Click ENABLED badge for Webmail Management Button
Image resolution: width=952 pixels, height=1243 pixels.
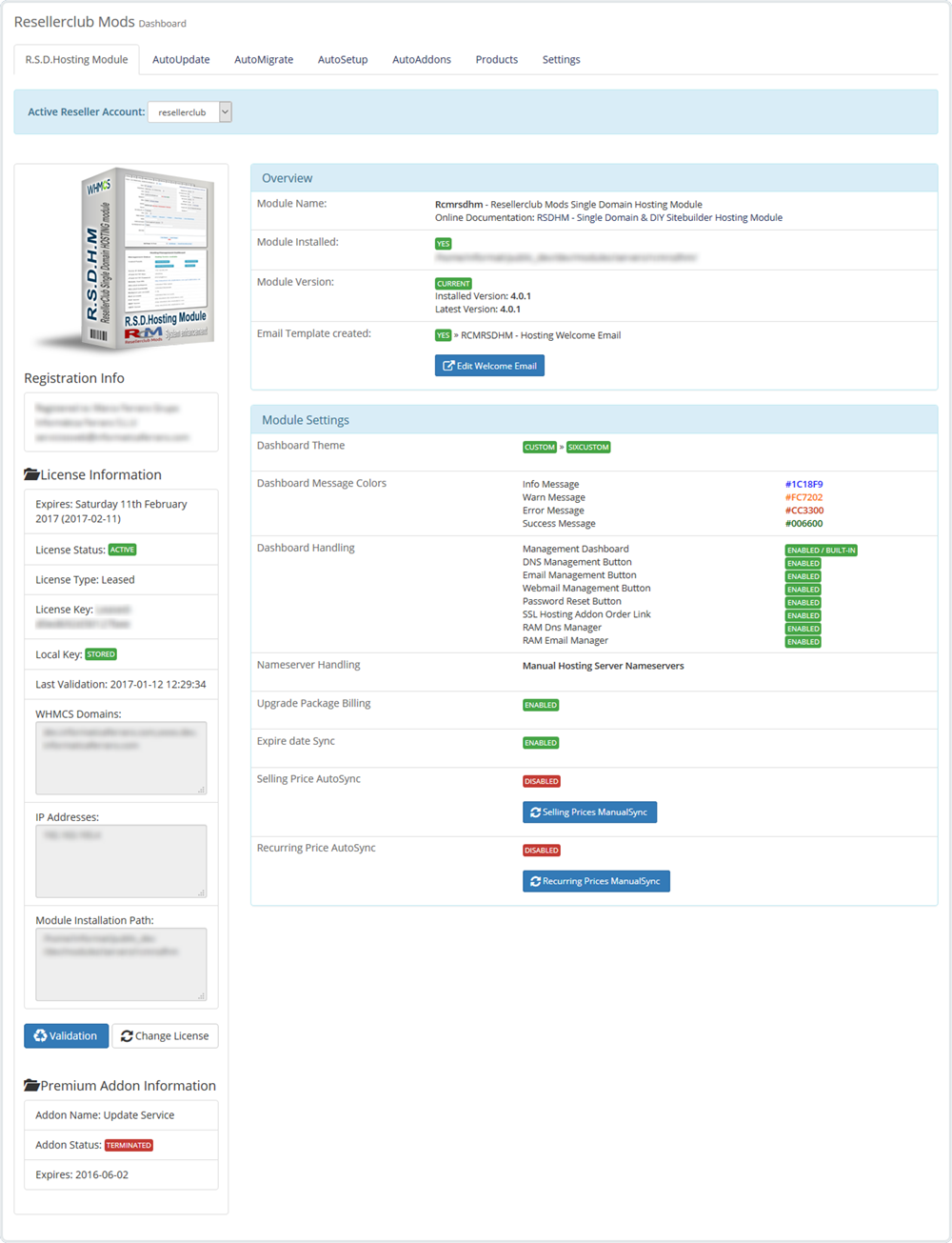click(x=803, y=590)
